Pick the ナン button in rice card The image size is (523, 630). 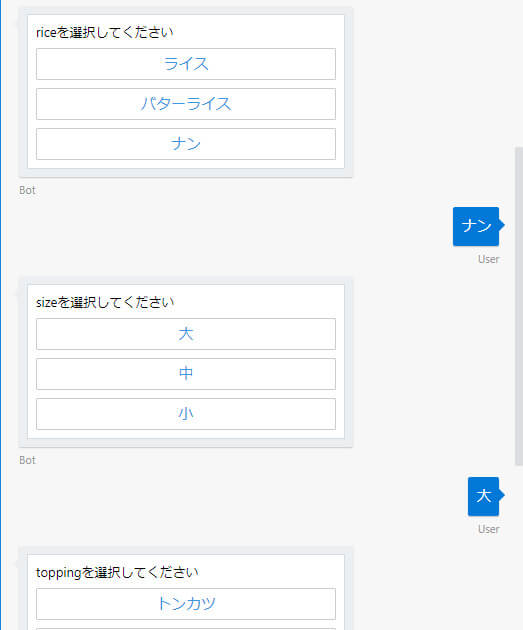186,144
